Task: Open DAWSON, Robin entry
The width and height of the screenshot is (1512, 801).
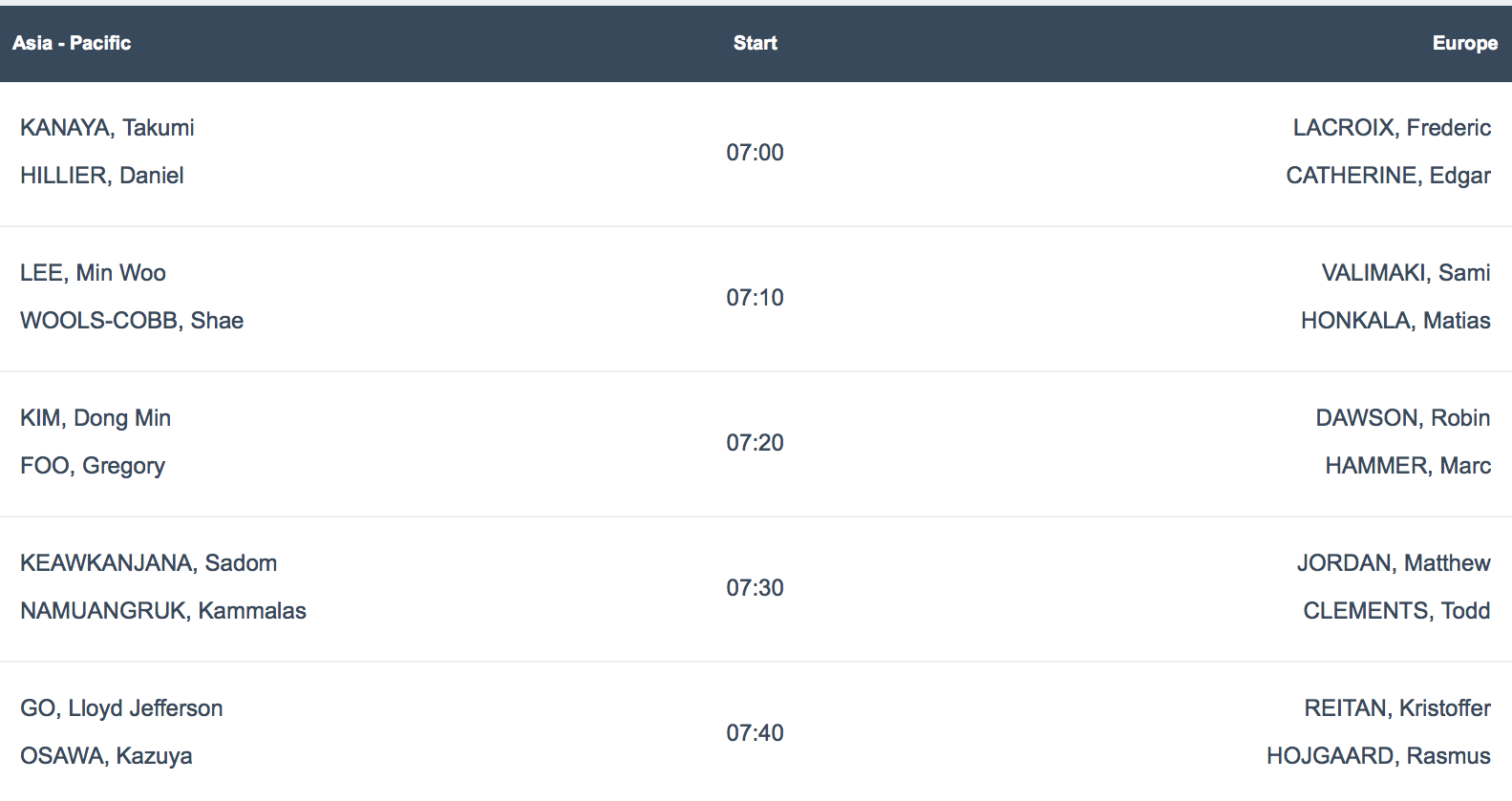Action: (x=1403, y=418)
